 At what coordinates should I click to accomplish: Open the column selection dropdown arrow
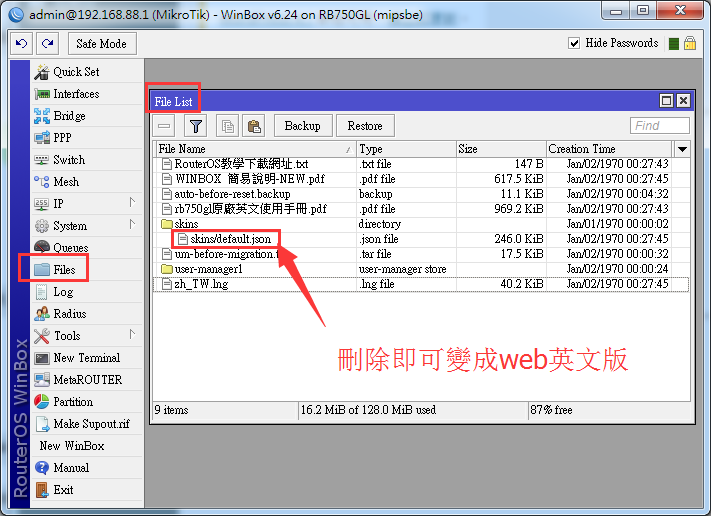click(x=682, y=149)
